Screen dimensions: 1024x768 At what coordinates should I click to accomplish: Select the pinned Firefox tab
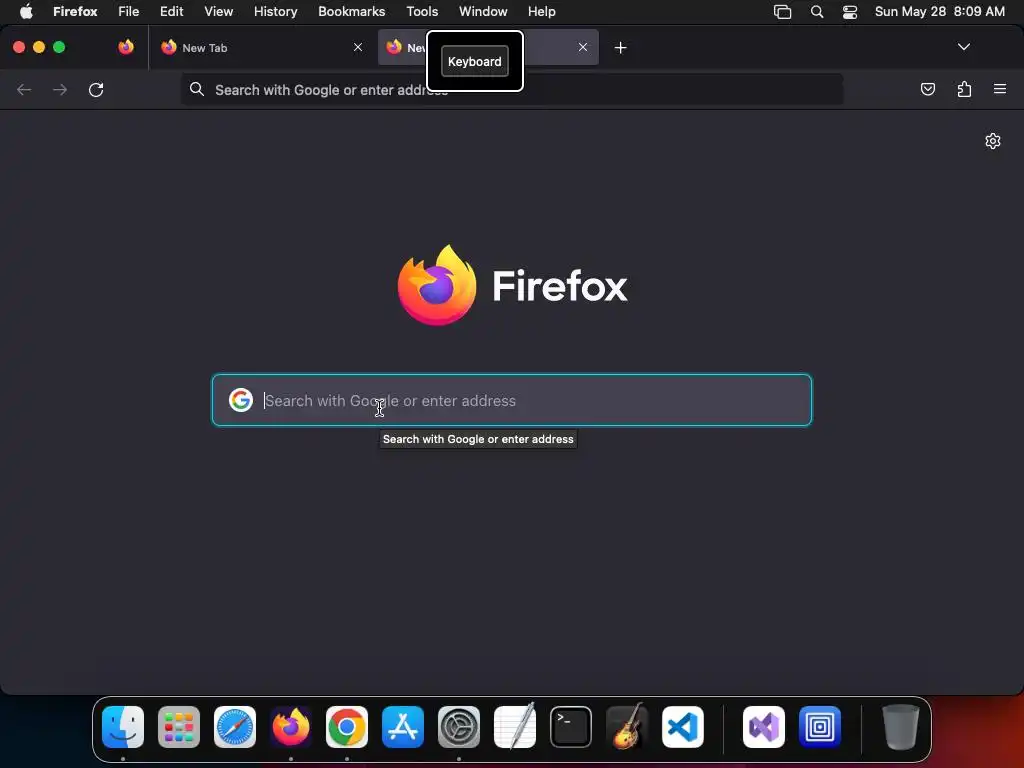point(126,47)
